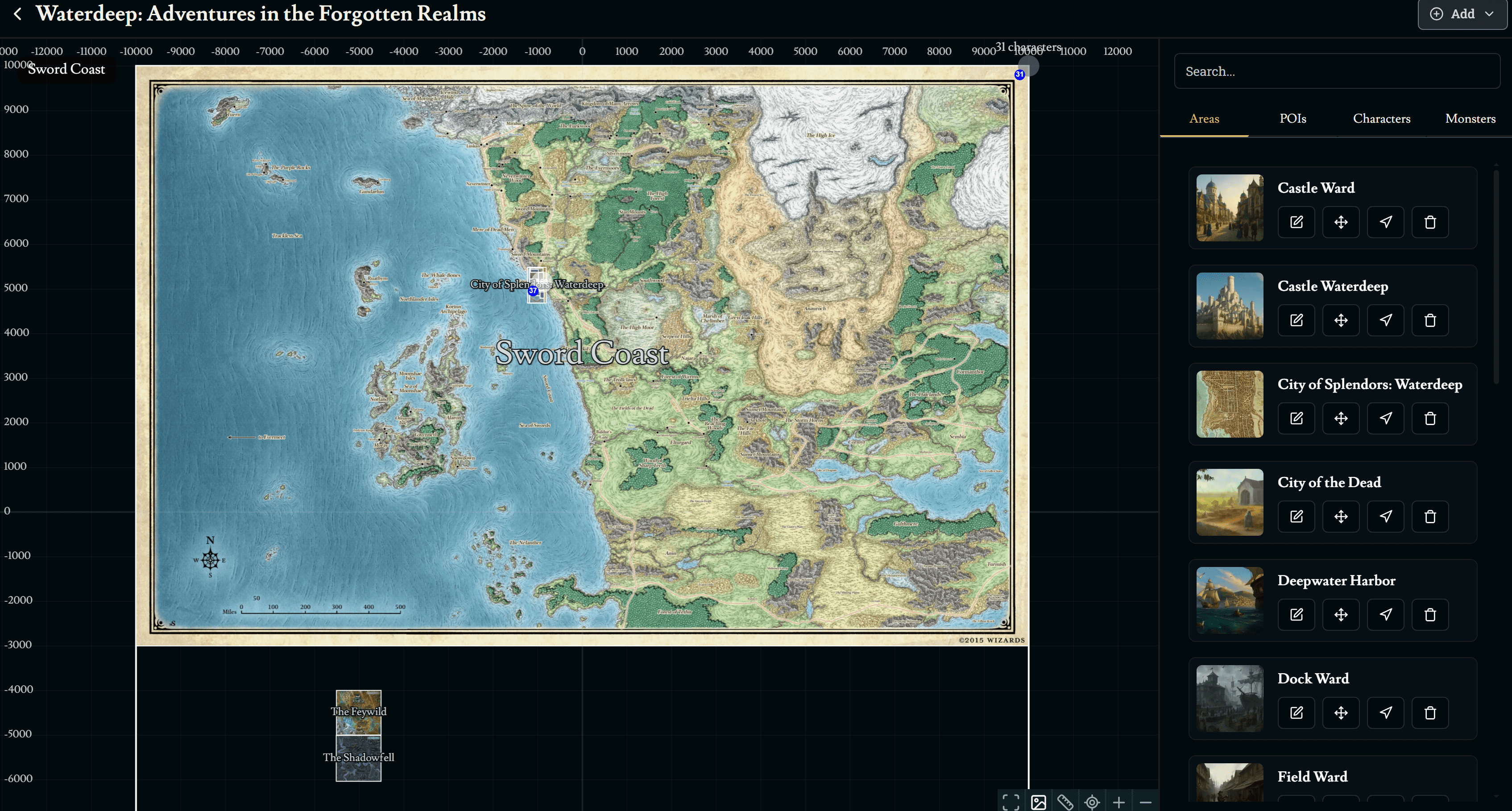Image resolution: width=1512 pixels, height=811 pixels.
Task: Edit the Dock Ward area
Action: pyautogui.click(x=1297, y=712)
